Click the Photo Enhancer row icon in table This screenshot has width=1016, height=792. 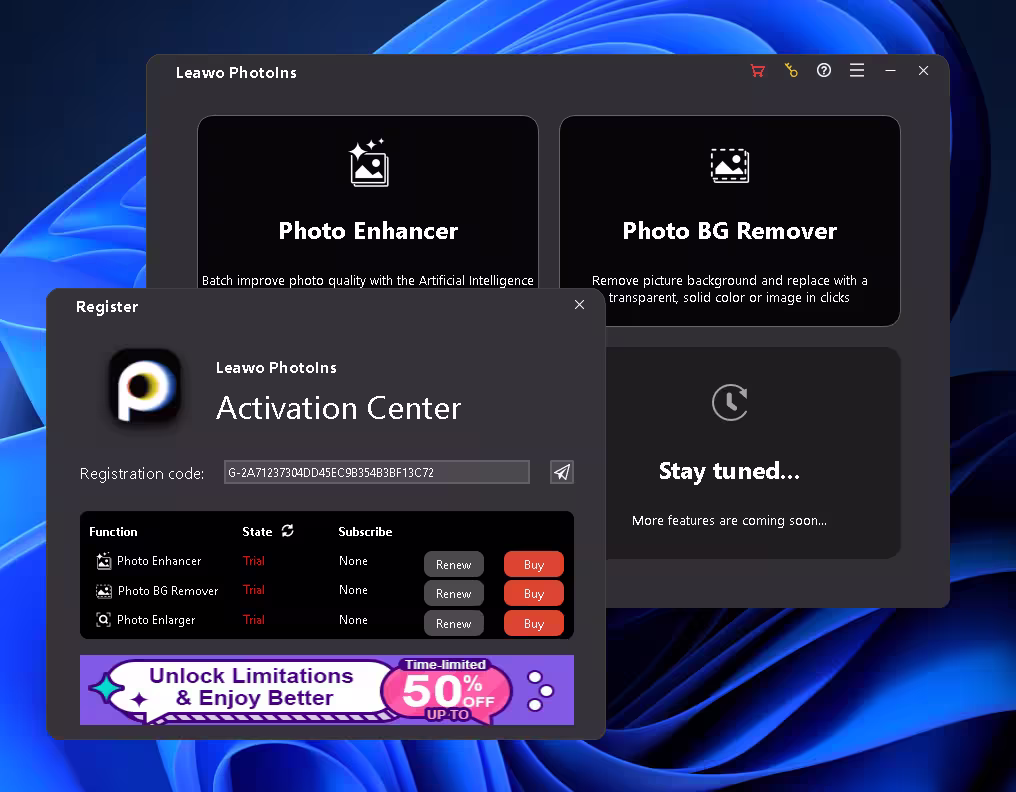click(x=104, y=561)
